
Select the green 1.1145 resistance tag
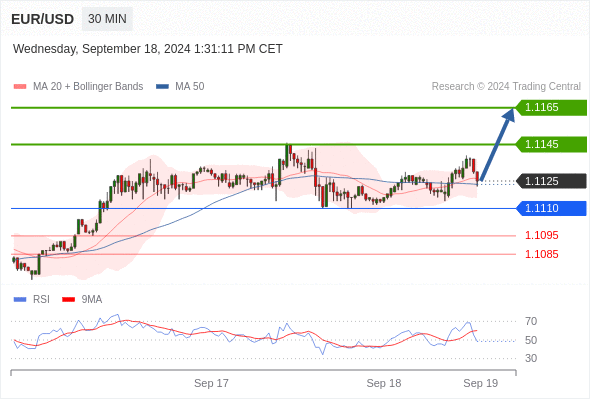pos(551,144)
